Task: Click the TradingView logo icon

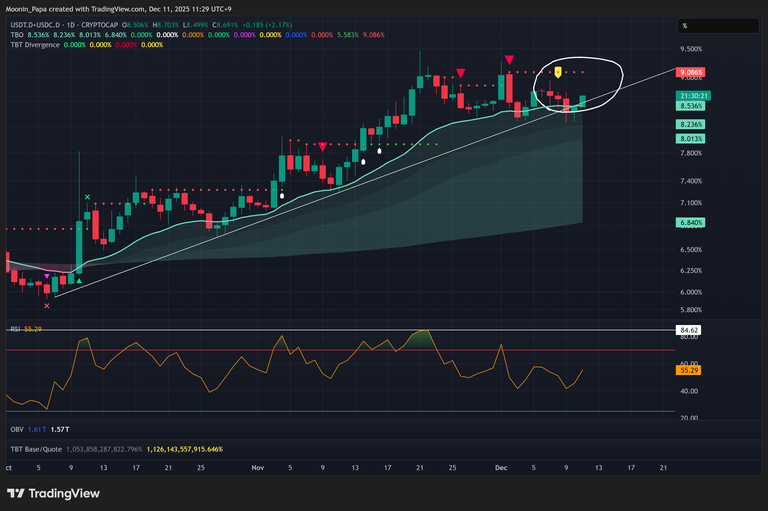Action: (17, 493)
